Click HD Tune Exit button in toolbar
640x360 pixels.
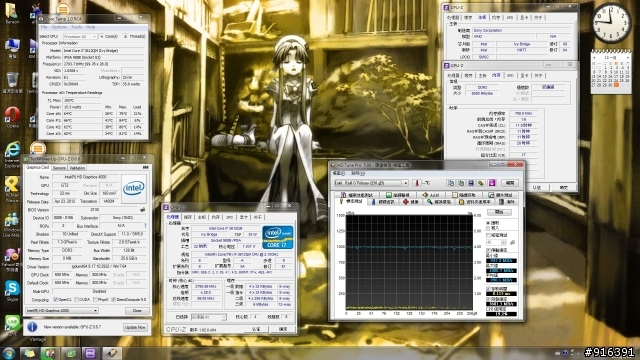coord(510,183)
